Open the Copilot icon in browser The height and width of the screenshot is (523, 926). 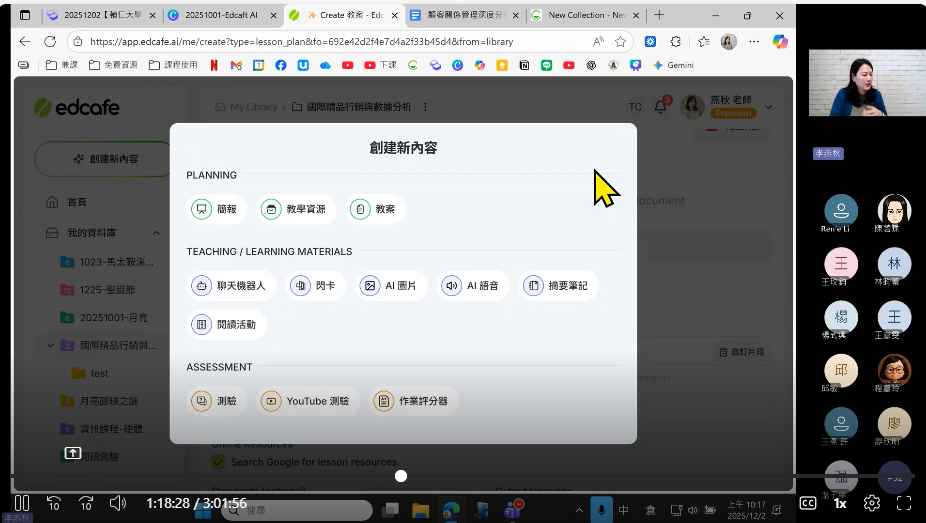click(x=780, y=41)
